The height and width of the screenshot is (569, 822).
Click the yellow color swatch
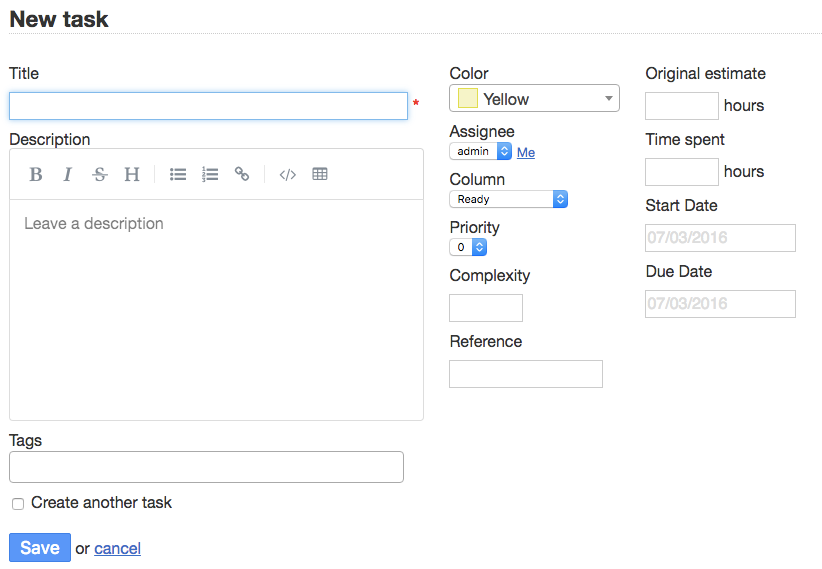[x=467, y=98]
